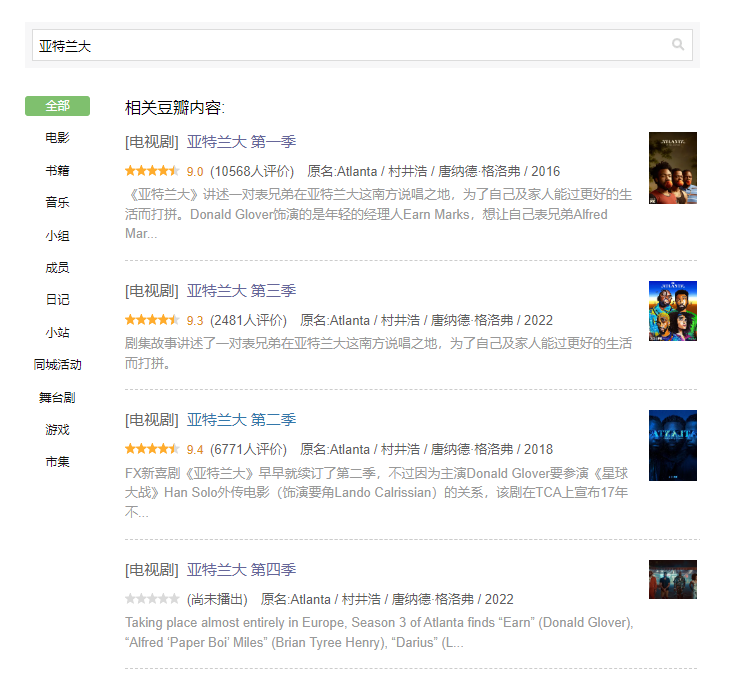
Task: Click the 第二季 info line ending 2018
Action: [x=426, y=450]
